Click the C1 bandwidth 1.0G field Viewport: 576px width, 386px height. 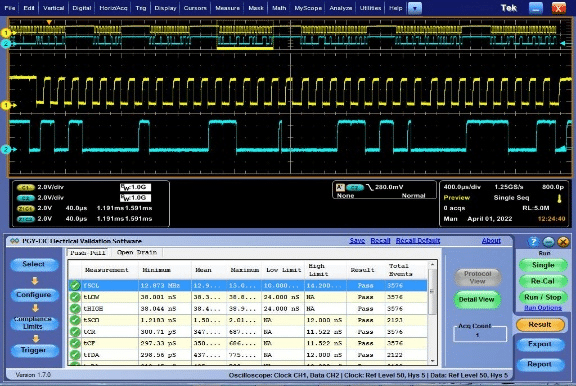(135, 187)
